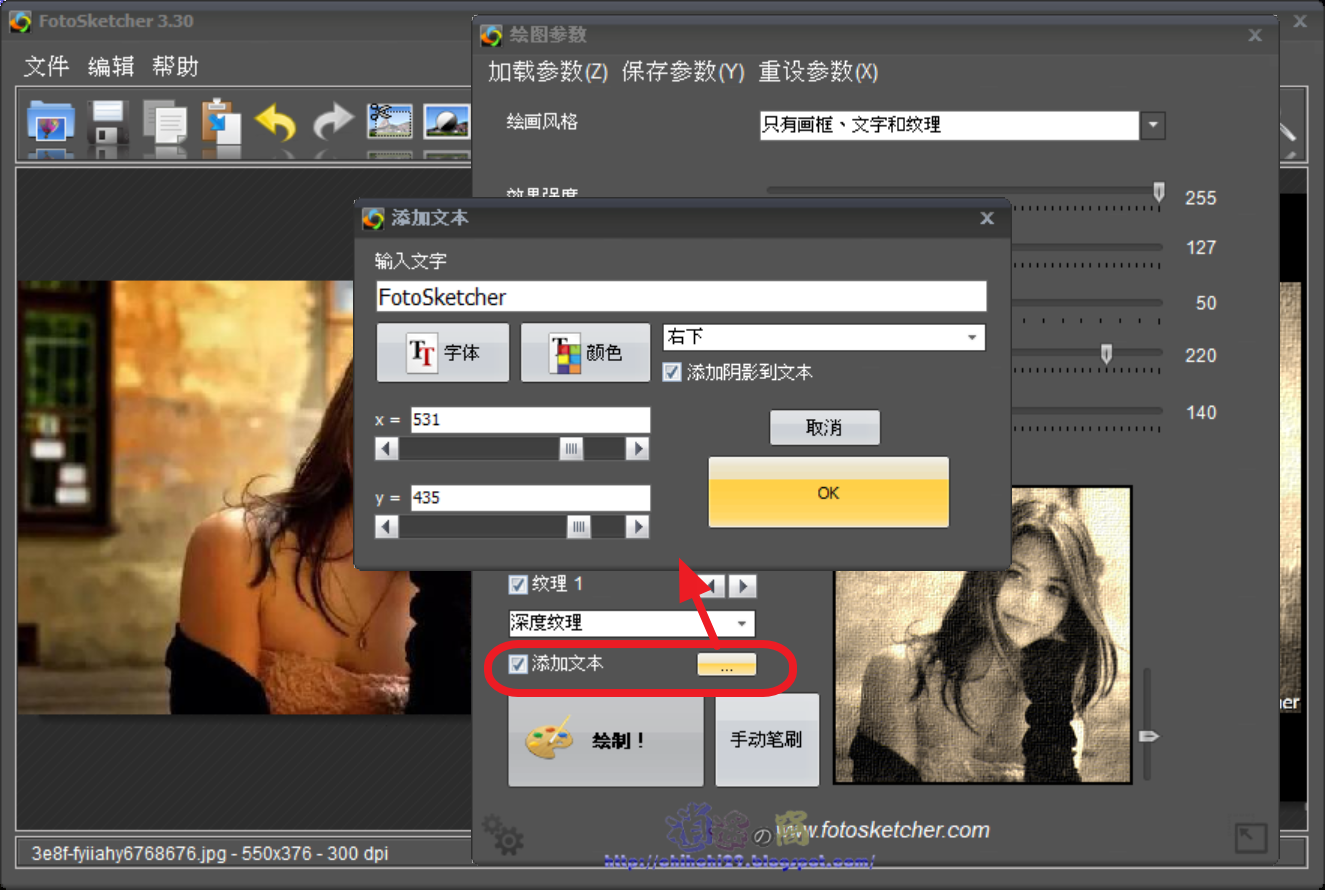Viewport: 1325px width, 890px height.
Task: Click the y slider left arrow
Action: [387, 527]
